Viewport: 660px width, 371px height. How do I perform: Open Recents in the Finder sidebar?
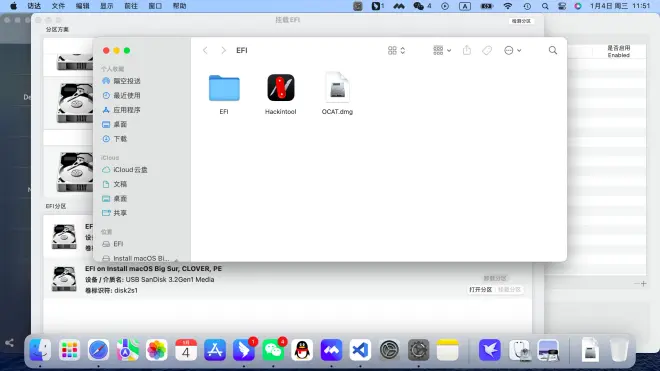coord(121,96)
